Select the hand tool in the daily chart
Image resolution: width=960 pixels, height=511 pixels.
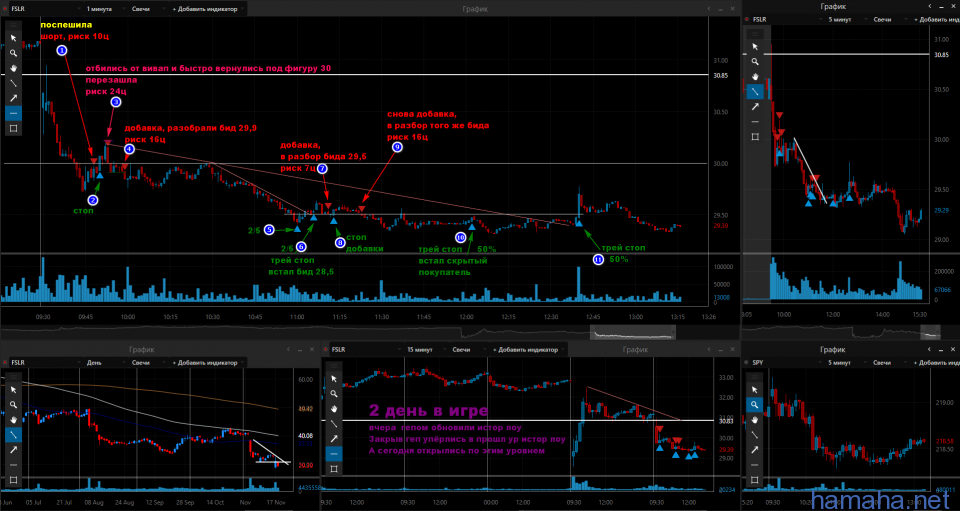(13, 419)
